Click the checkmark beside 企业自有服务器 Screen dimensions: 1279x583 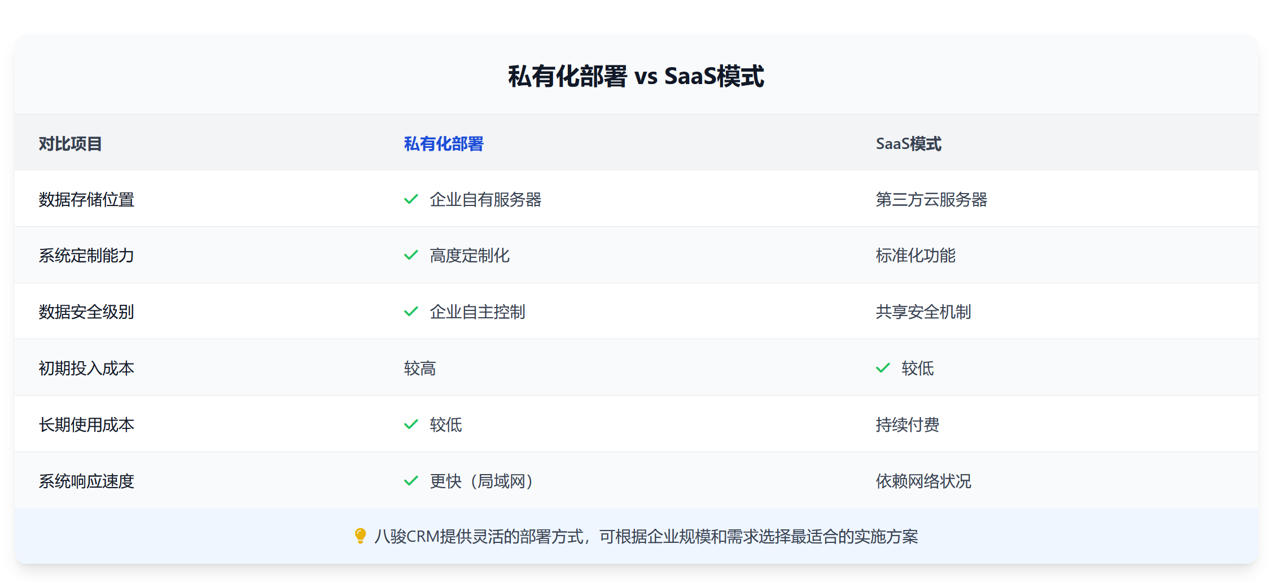click(x=411, y=199)
